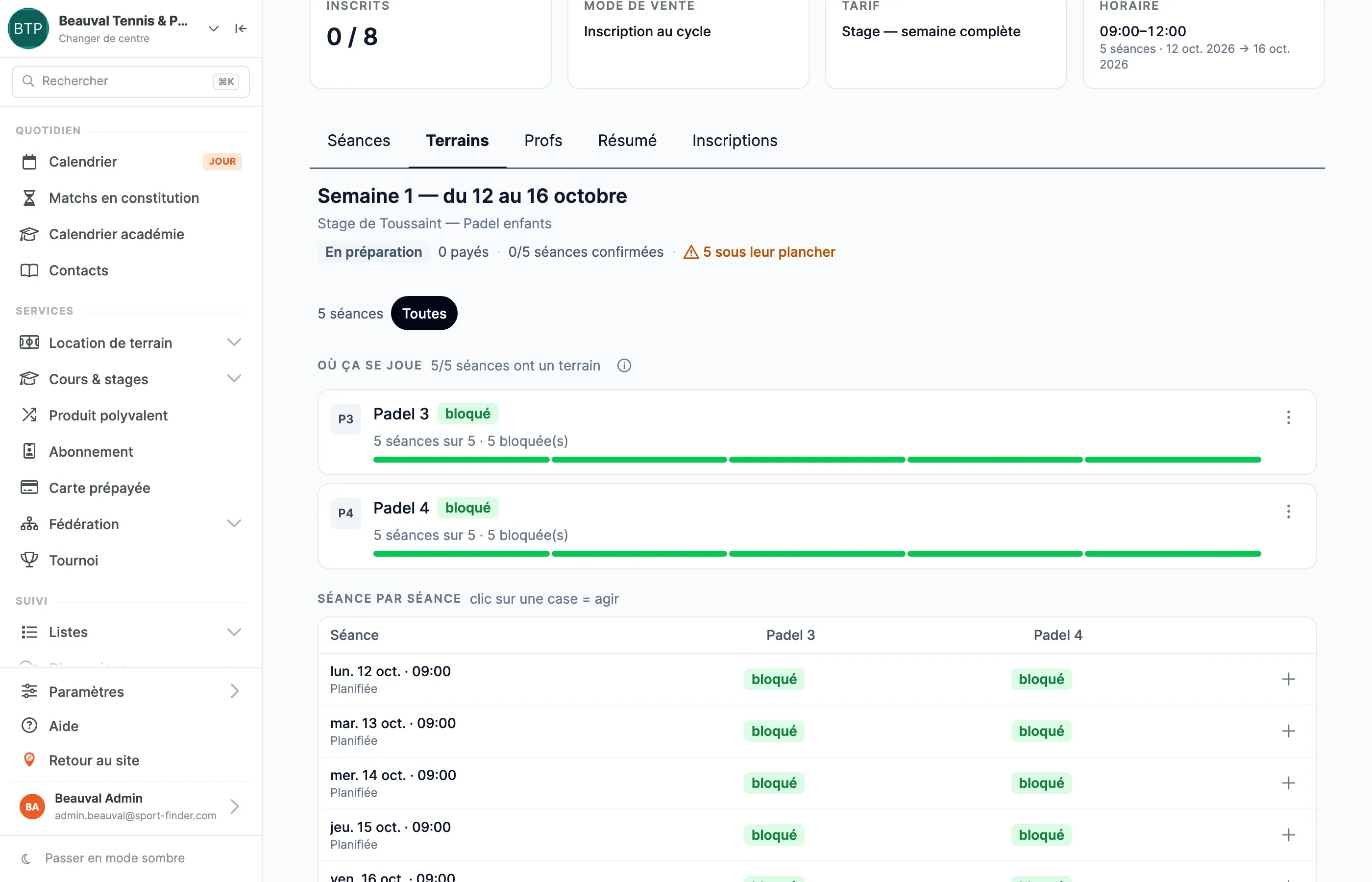Open the Padel 3 three-dot menu

tap(1288, 417)
